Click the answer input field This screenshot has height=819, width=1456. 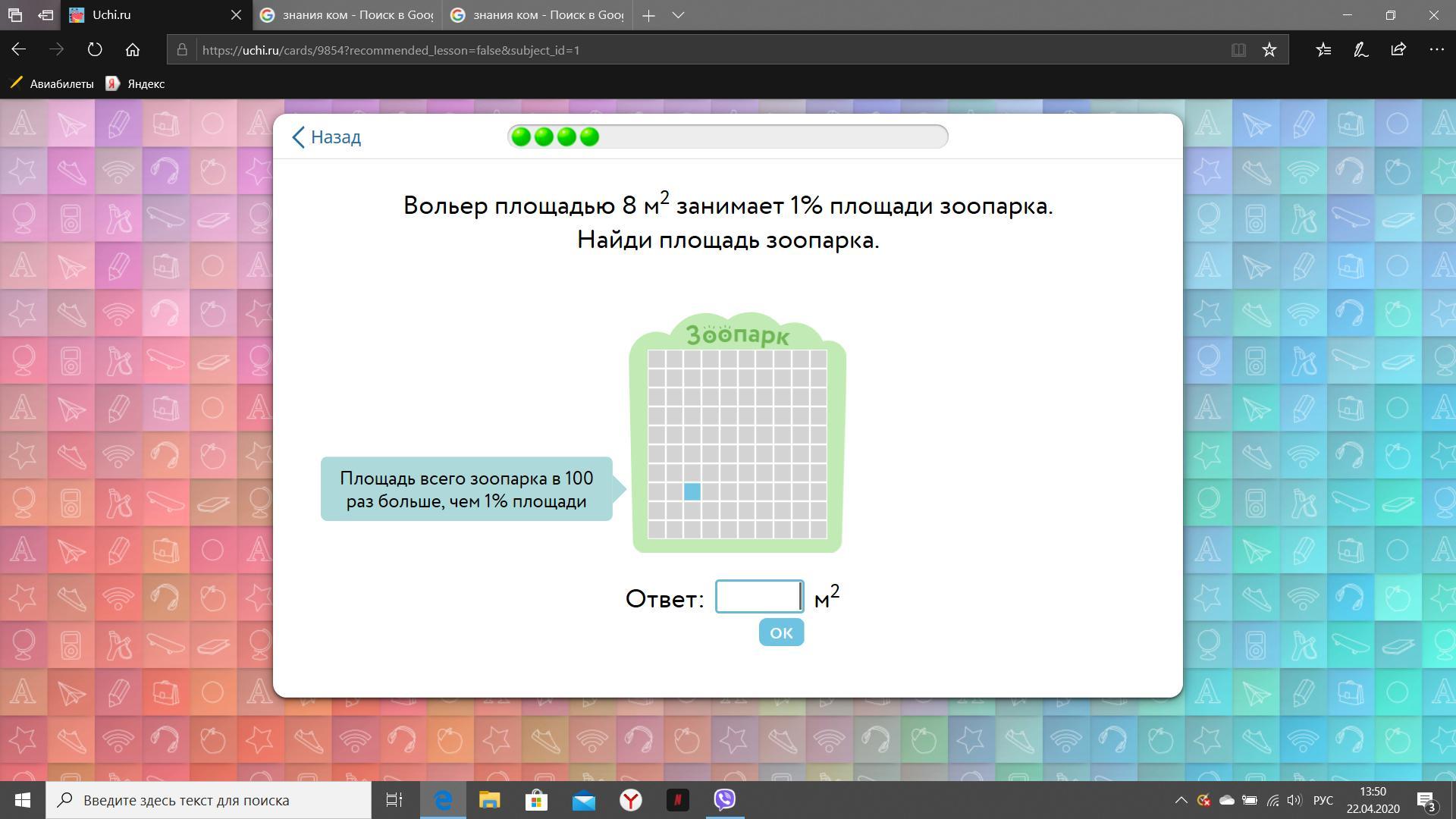758,597
